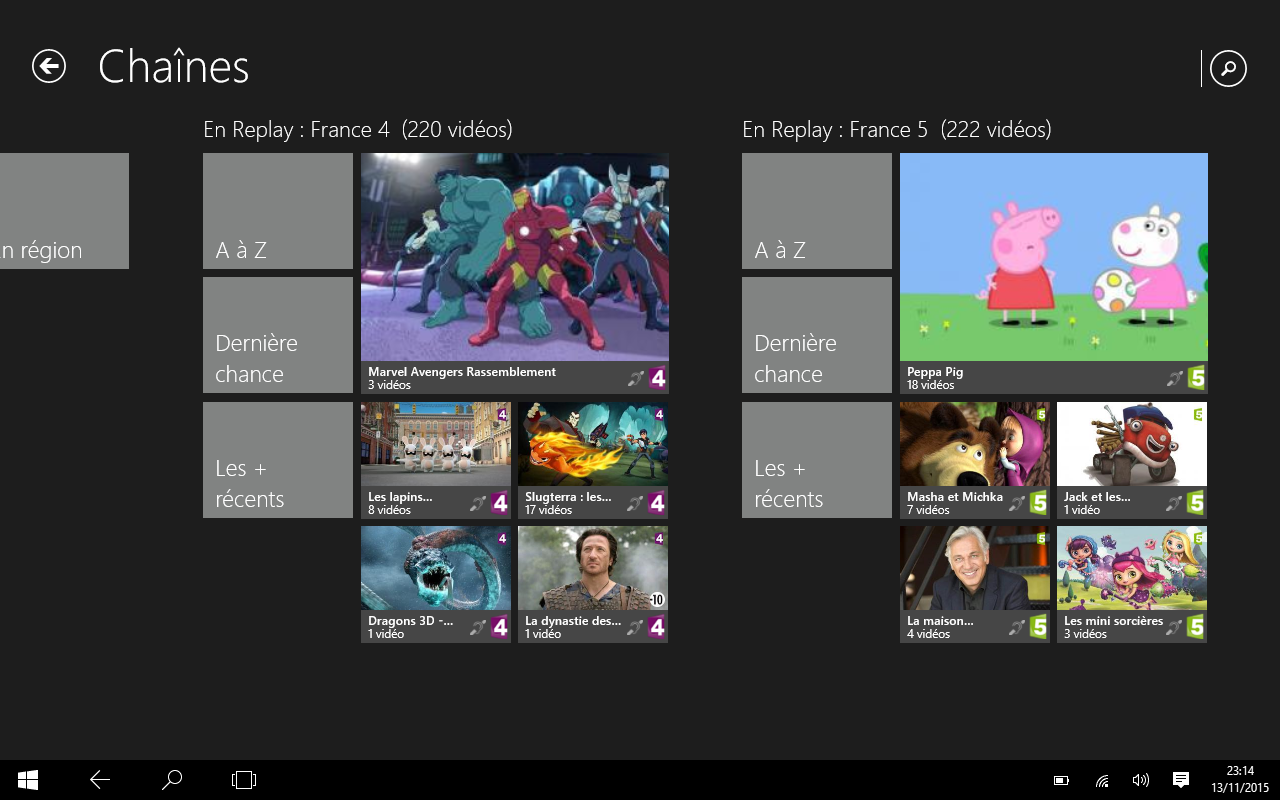The image size is (1280, 800).
Task: Click the France 5 logo on Peppa Pig tile
Action: 1196,378
